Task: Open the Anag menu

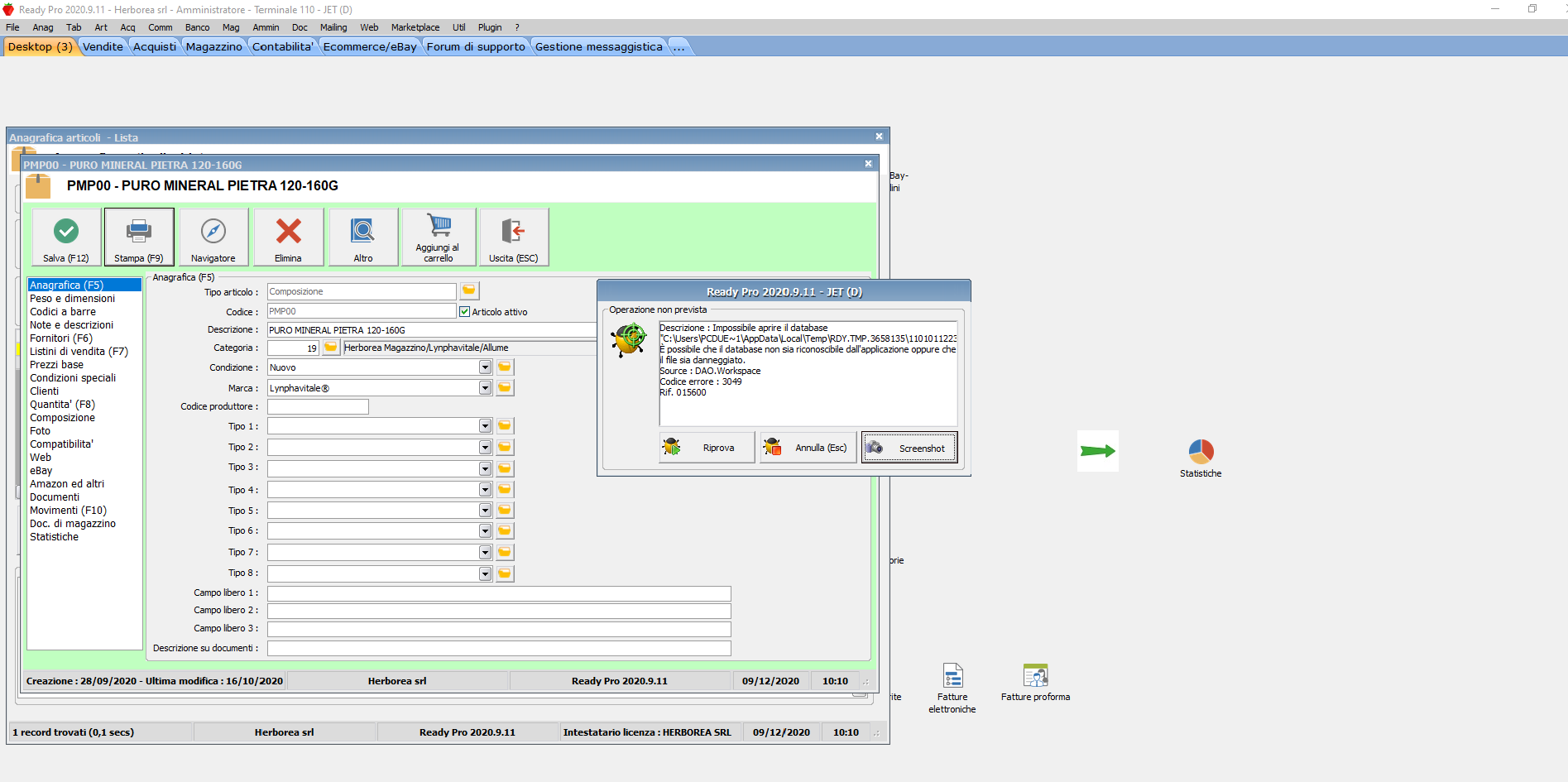Action: pos(43,27)
